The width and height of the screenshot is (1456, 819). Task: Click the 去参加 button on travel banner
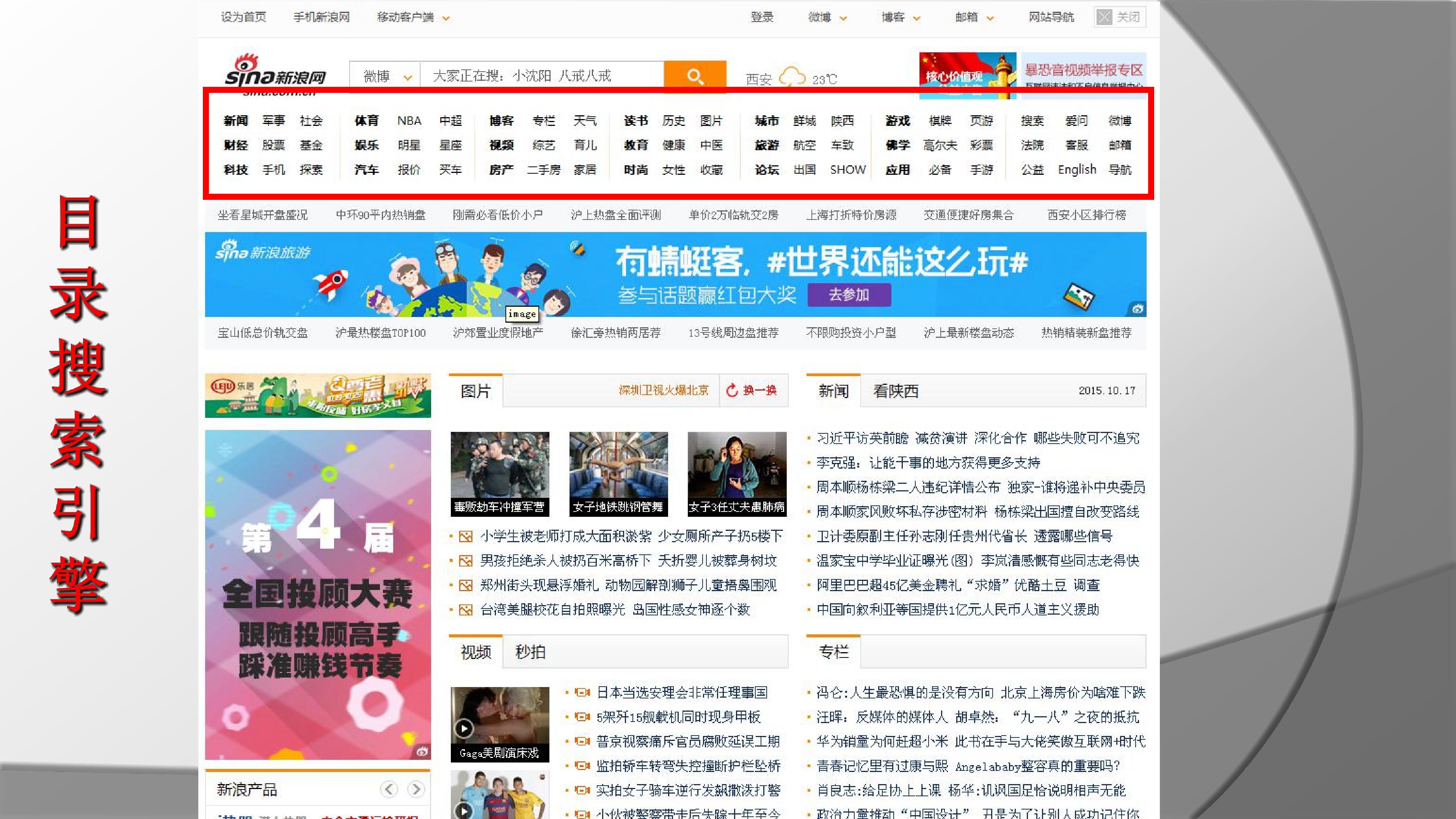point(849,295)
